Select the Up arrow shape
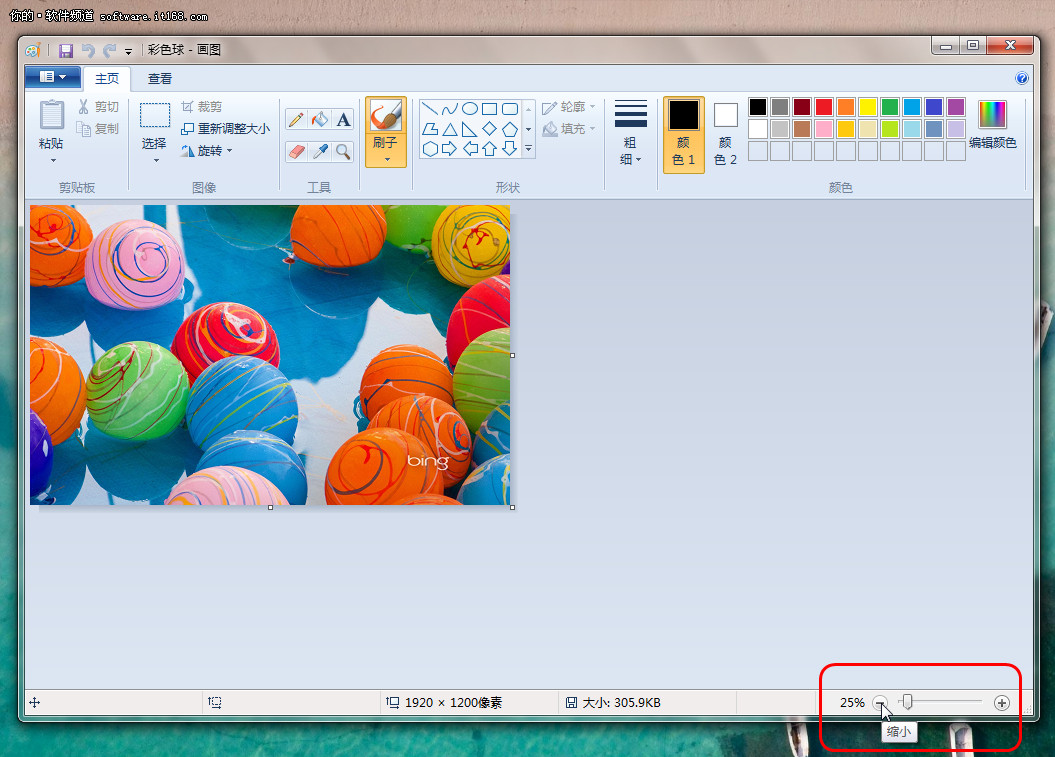Screen dimensions: 1055x757 [490, 149]
